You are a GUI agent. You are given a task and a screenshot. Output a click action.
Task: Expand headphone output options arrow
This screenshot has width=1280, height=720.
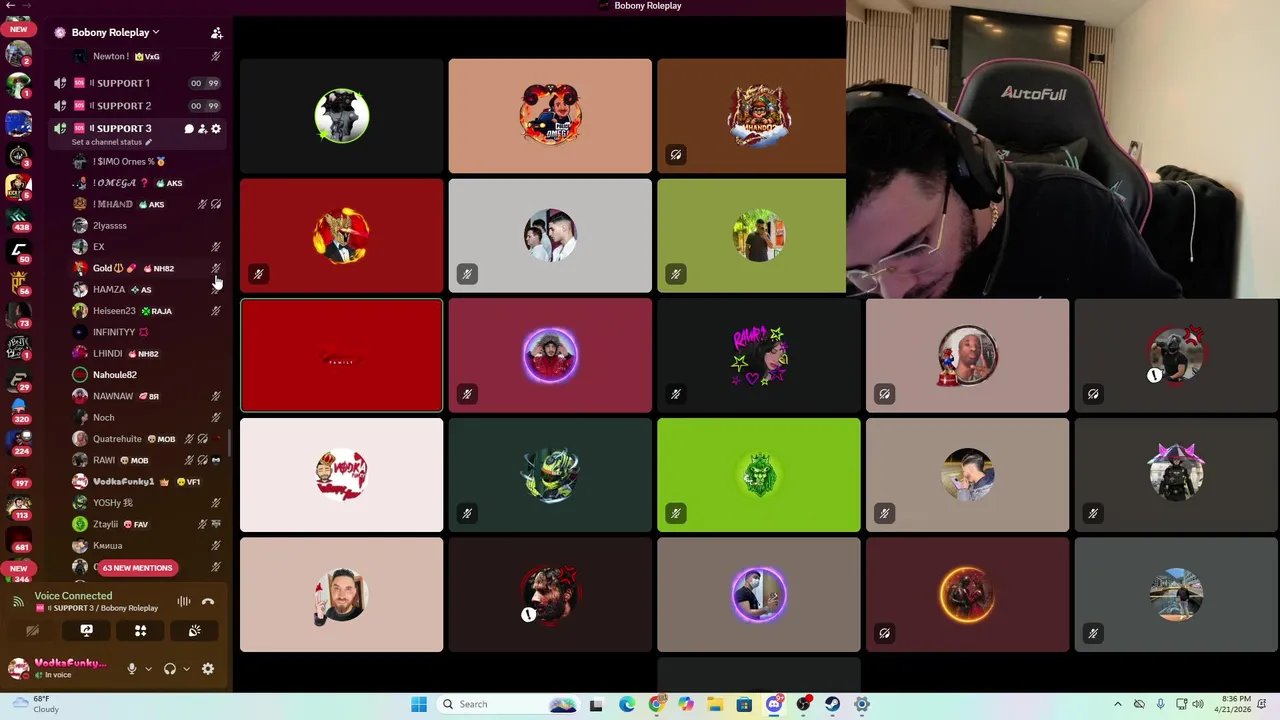[186, 669]
